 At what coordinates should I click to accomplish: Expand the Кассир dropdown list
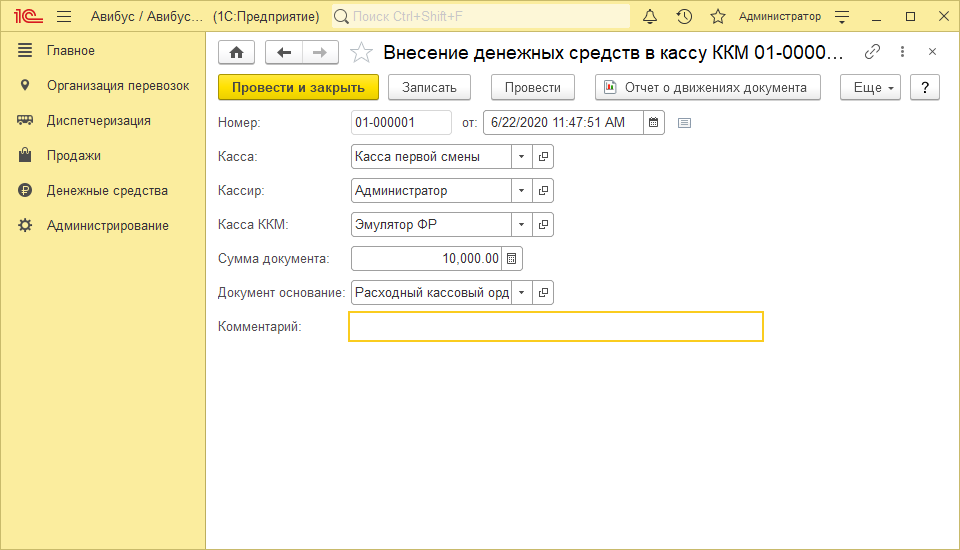[521, 191]
